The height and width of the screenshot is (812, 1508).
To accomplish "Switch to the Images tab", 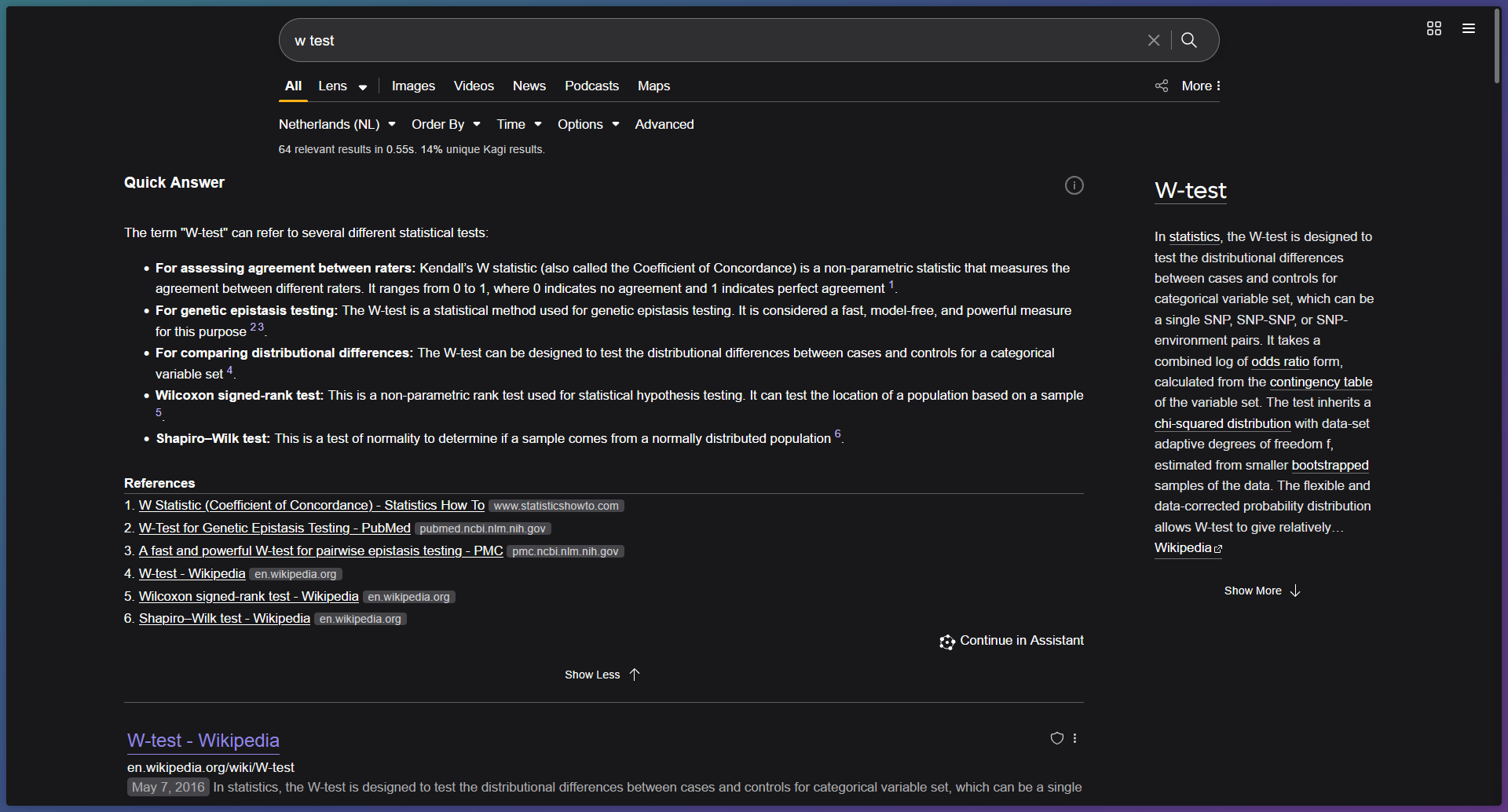I will [413, 86].
